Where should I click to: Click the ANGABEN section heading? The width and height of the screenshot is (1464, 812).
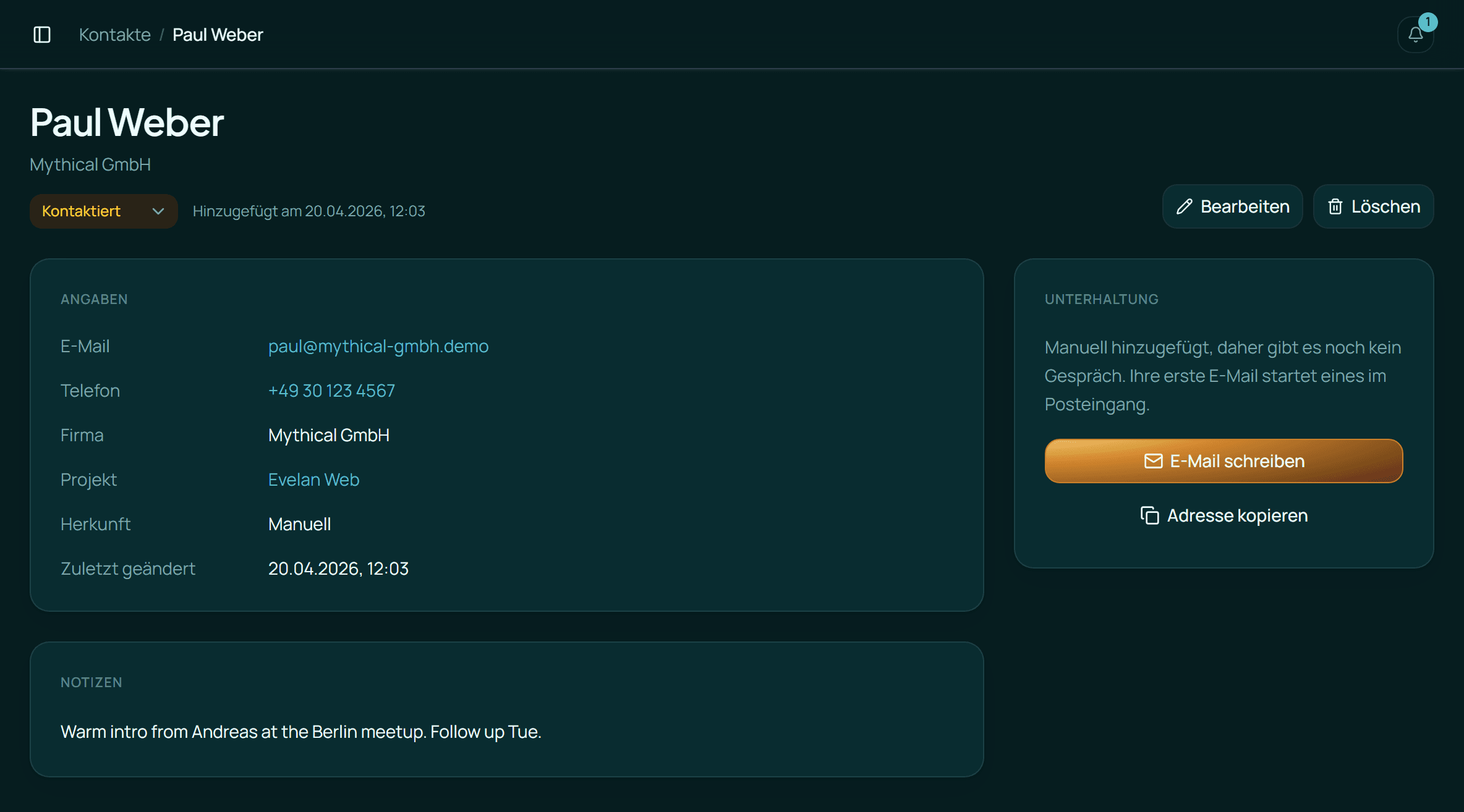click(94, 299)
